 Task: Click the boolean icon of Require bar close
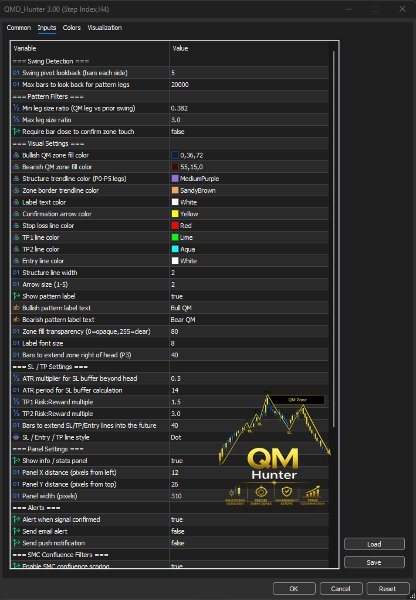pos(16,132)
